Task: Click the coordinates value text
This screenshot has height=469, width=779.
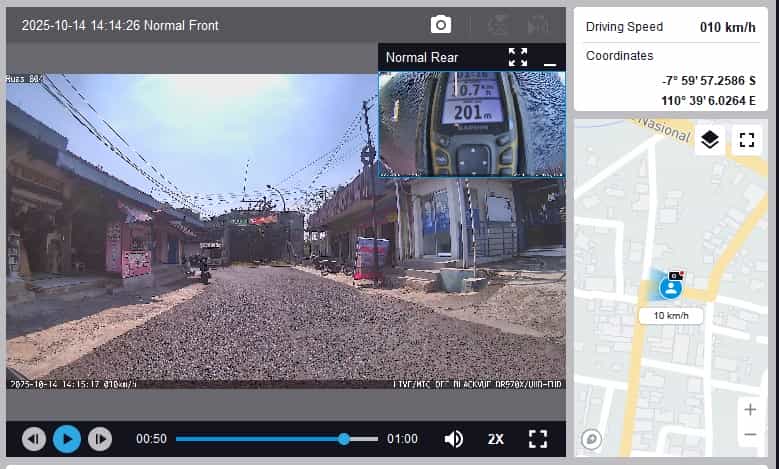Action: pos(707,90)
